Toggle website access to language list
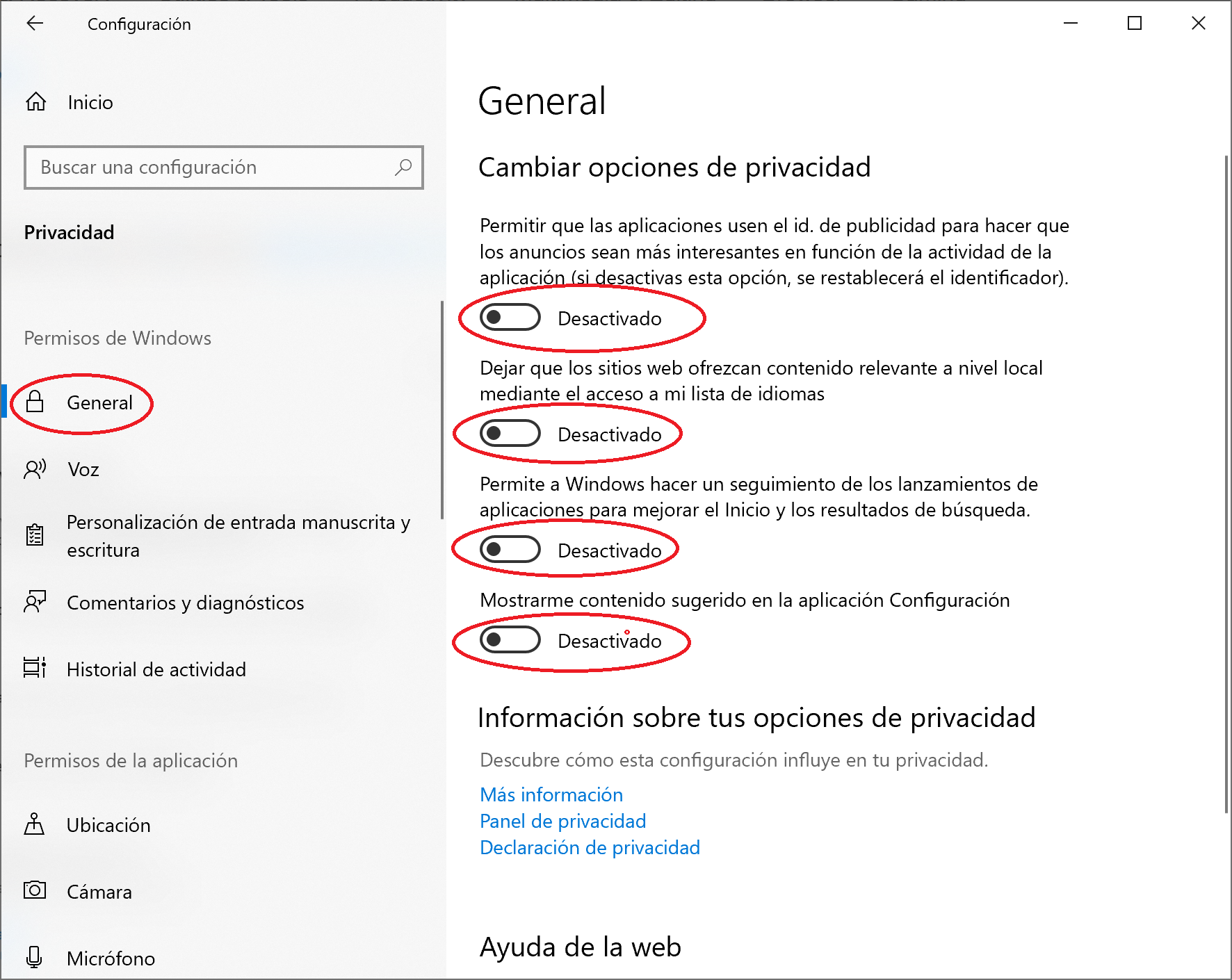1232x980 pixels. click(509, 433)
